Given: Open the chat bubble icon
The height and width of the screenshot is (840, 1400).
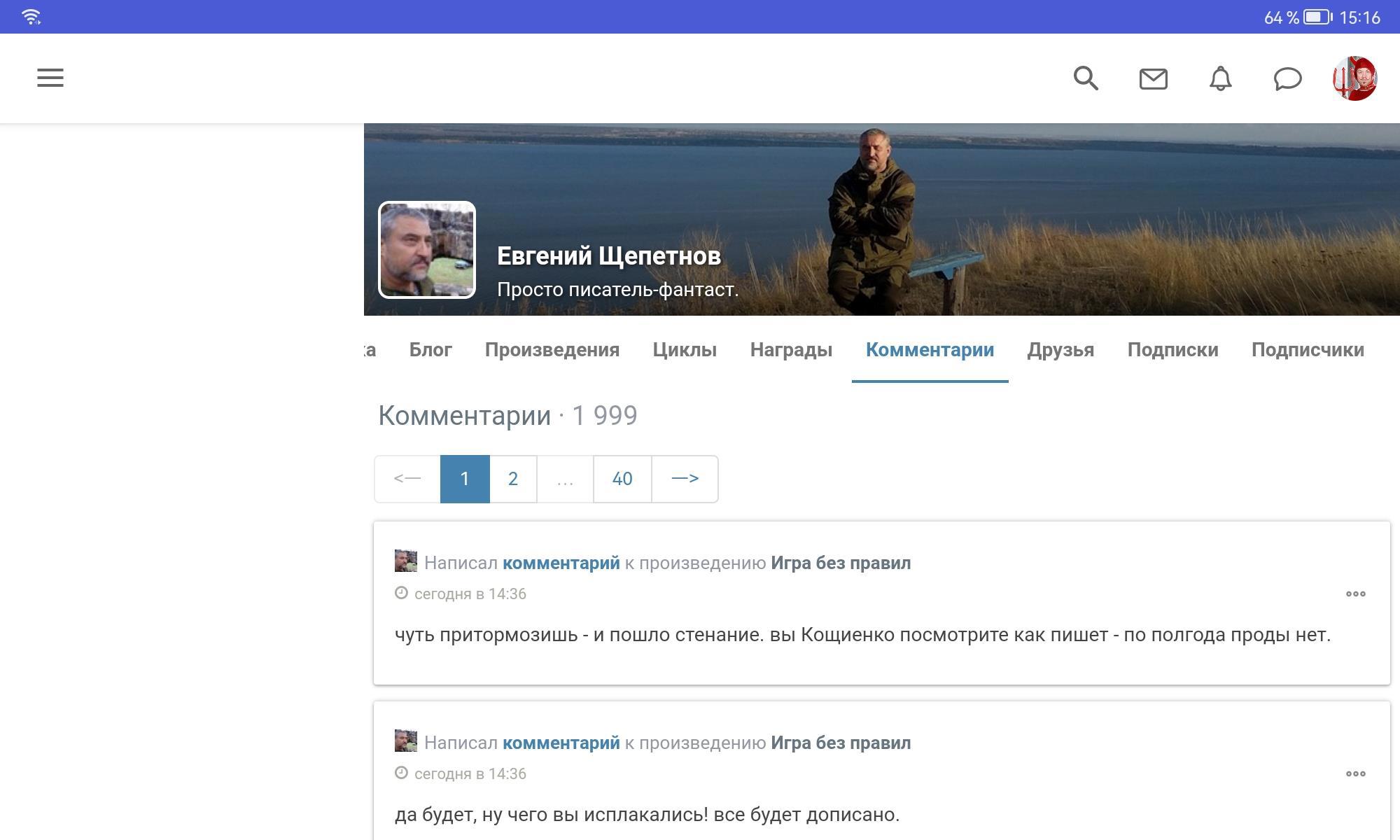Looking at the screenshot, I should (x=1287, y=78).
